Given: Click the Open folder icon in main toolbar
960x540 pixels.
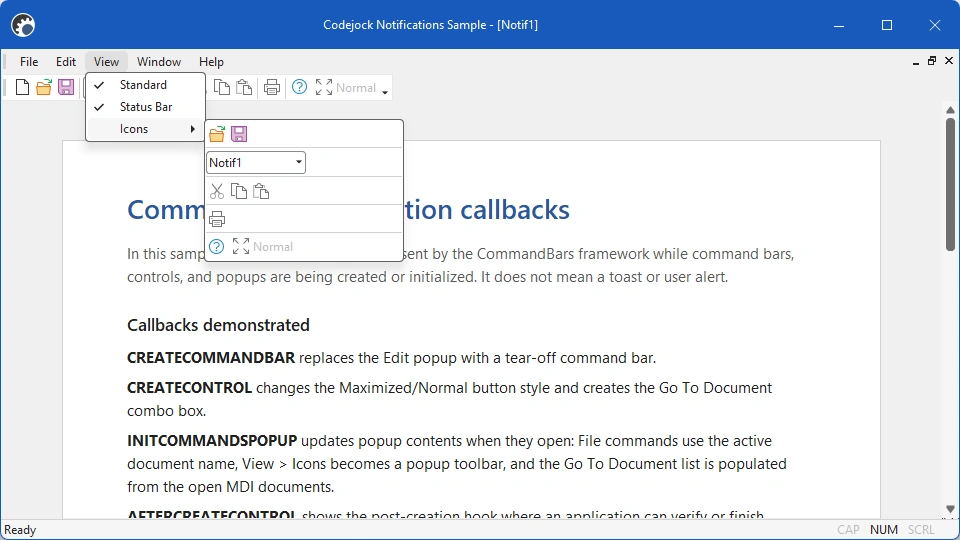Looking at the screenshot, I should click(x=44, y=88).
